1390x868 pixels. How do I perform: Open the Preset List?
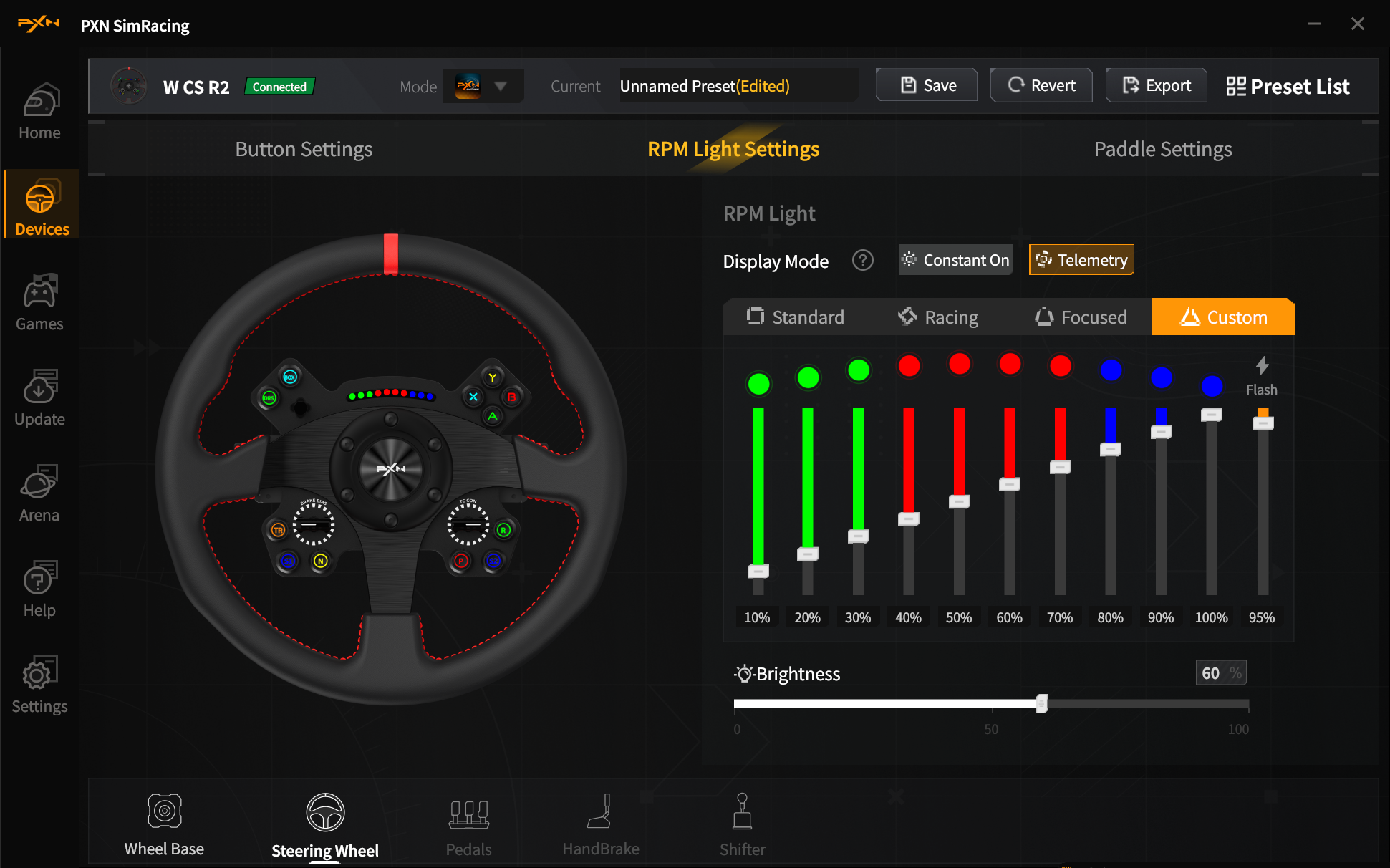[1287, 86]
